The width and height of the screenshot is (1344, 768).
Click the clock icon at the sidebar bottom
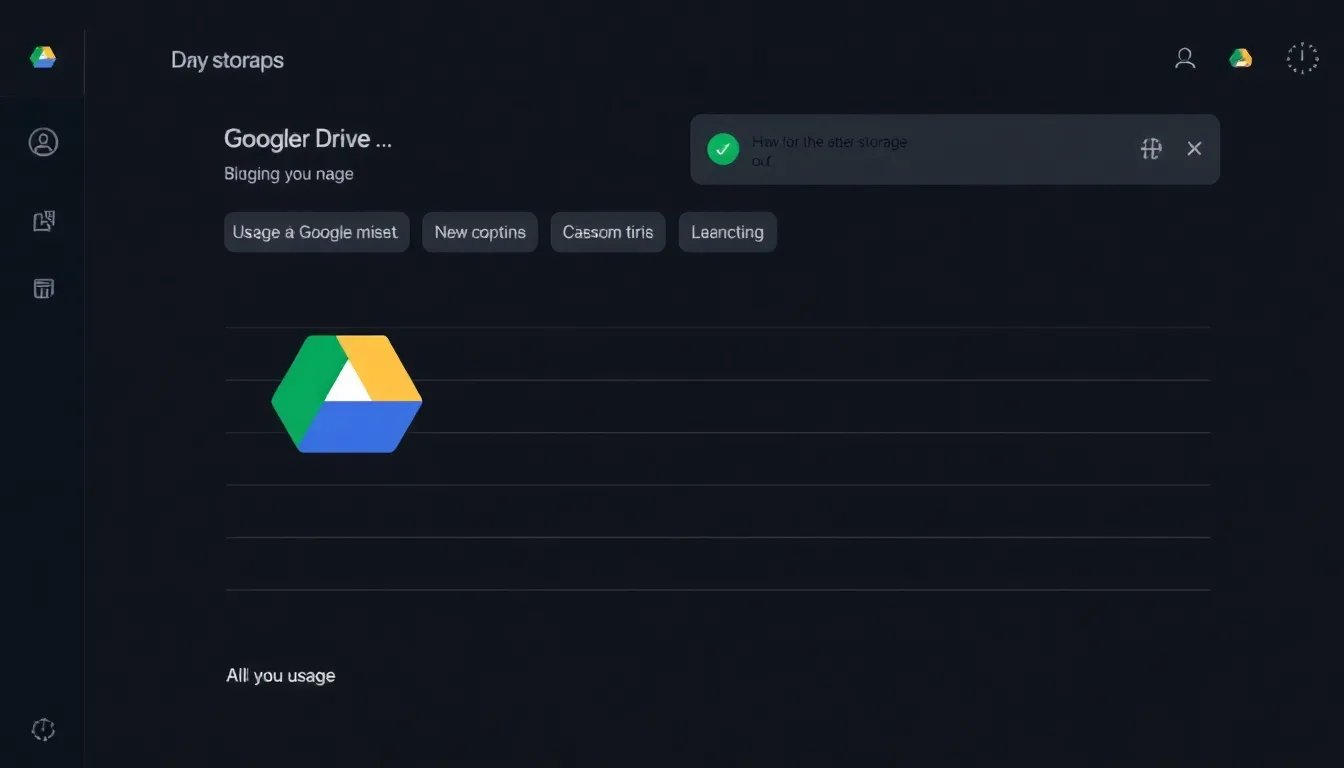click(x=43, y=729)
